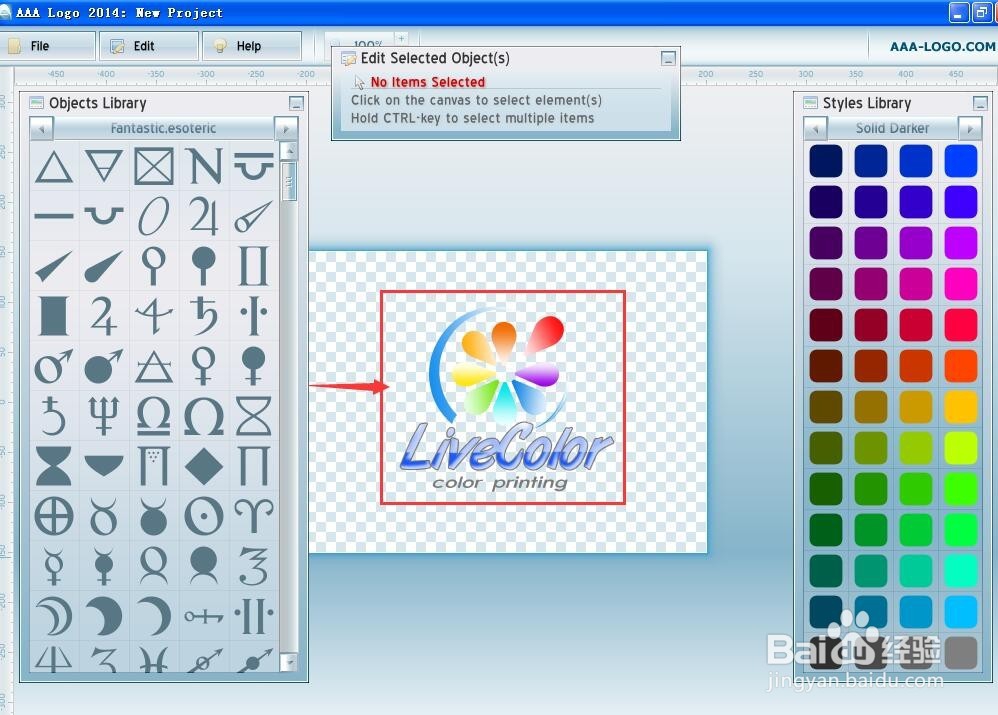Open the File menu
Viewport: 998px width, 715px height.
point(48,46)
